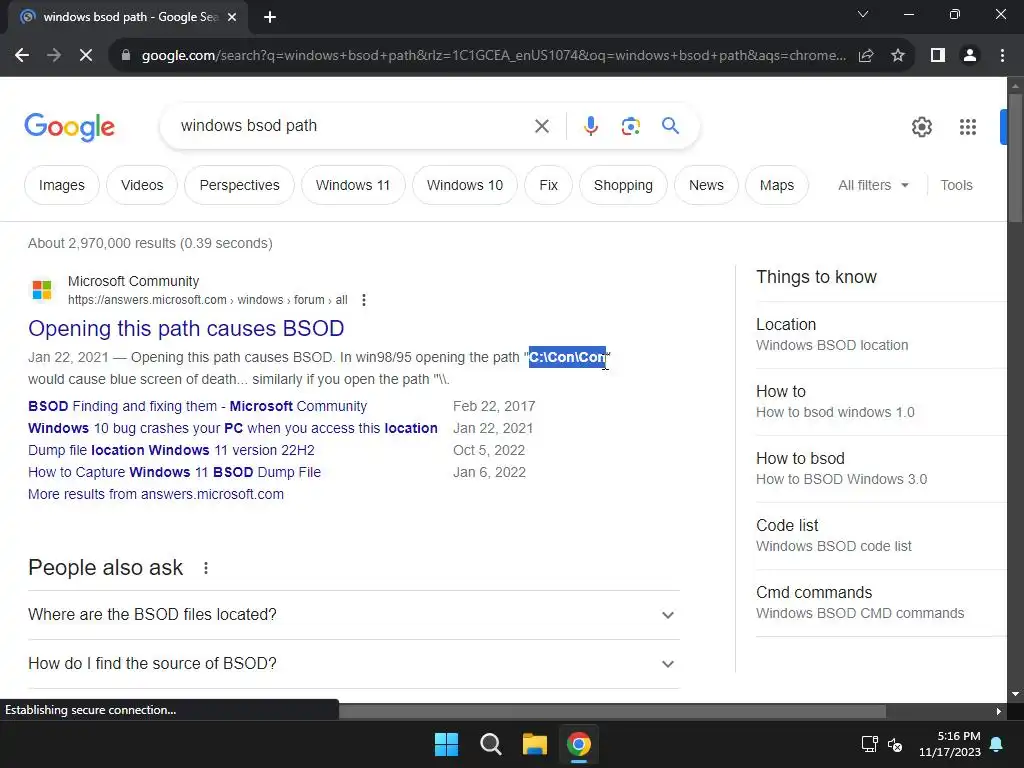Select the Windows 11 filter chip

coord(353,185)
